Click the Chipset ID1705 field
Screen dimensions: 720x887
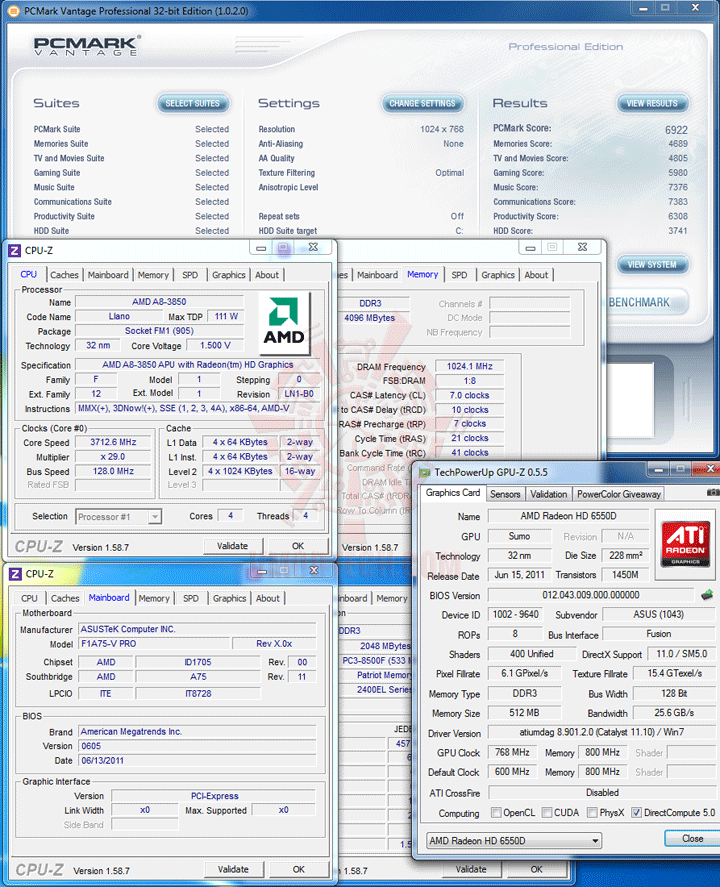click(198, 662)
